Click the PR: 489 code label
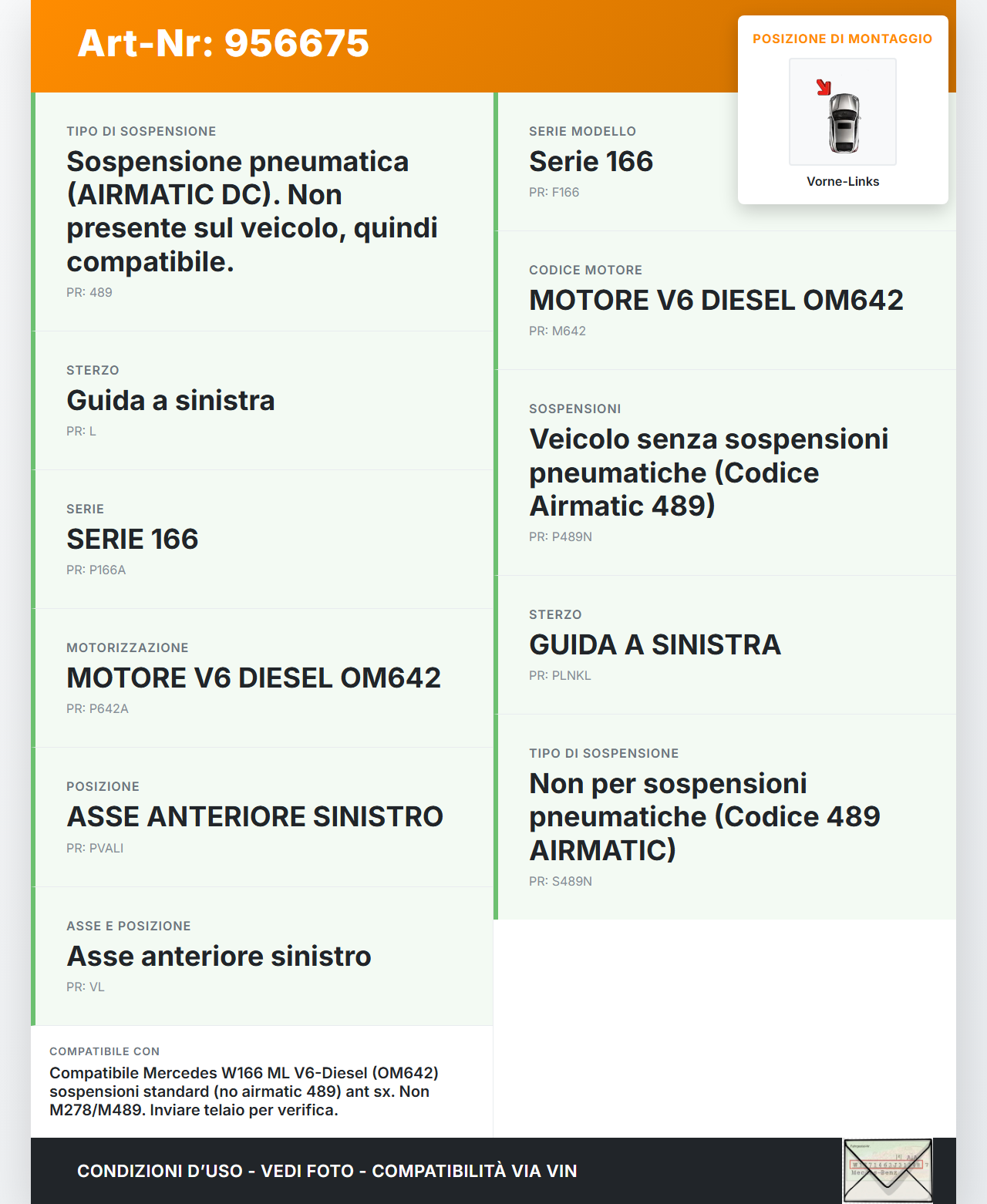987x1204 pixels. pyautogui.click(x=89, y=293)
